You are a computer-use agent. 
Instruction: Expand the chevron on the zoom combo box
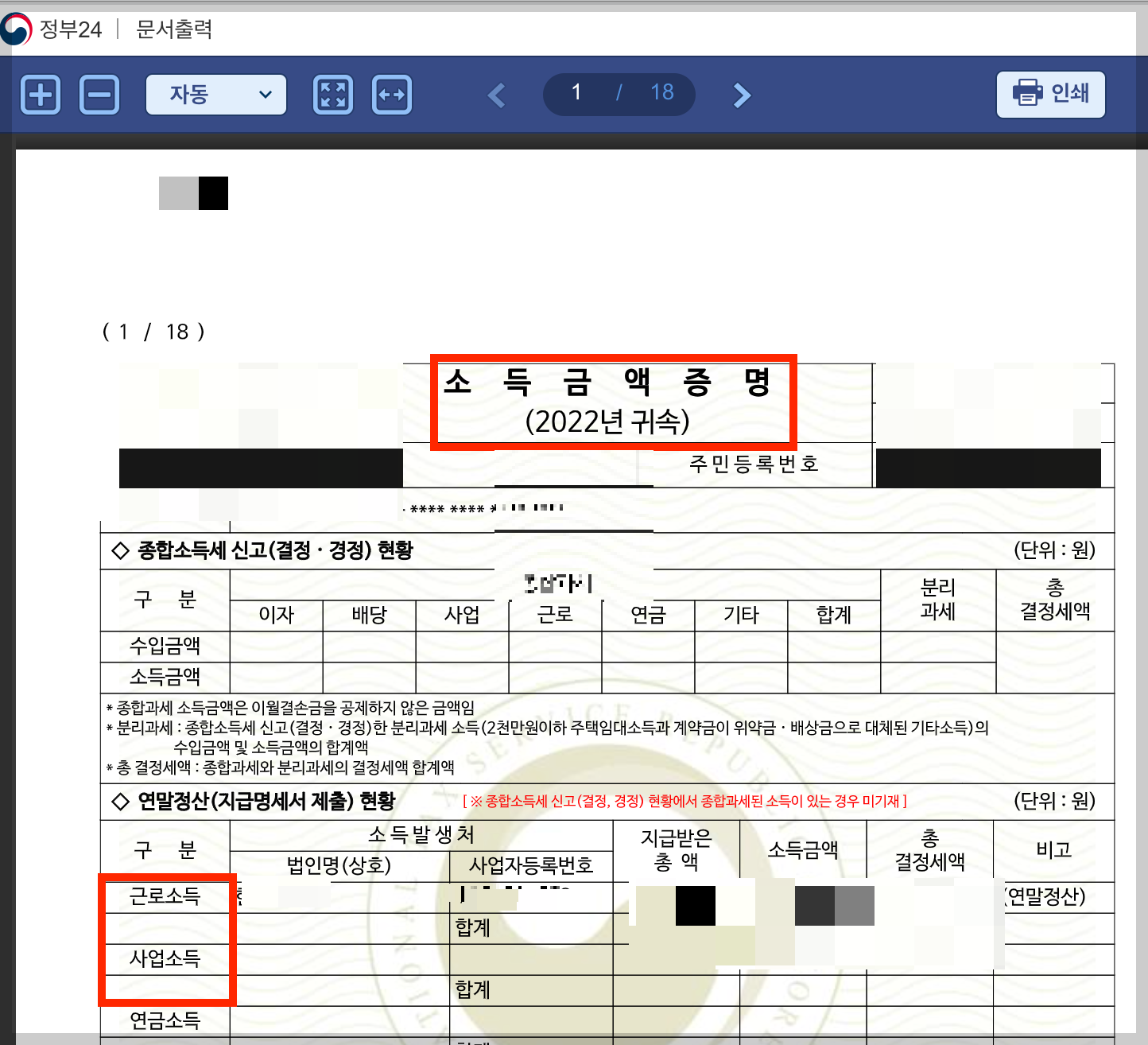[x=266, y=94]
